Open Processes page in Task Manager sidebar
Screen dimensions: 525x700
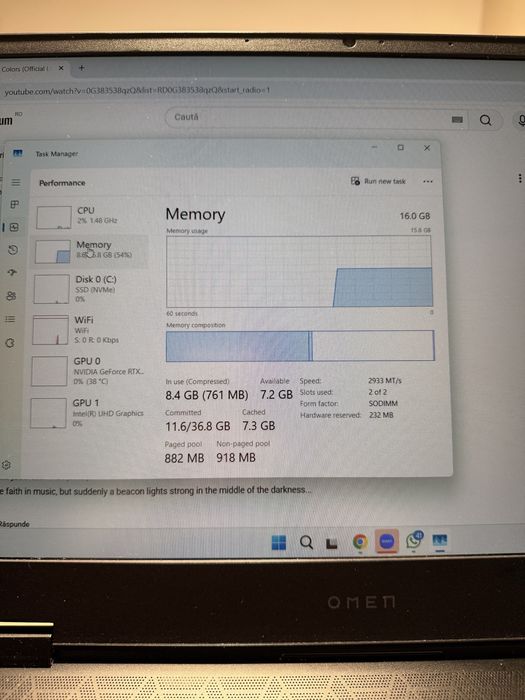point(15,204)
